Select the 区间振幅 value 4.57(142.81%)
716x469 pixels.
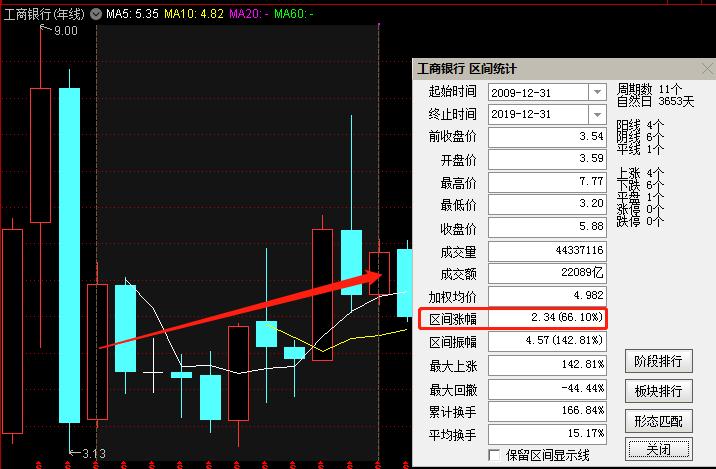point(547,341)
